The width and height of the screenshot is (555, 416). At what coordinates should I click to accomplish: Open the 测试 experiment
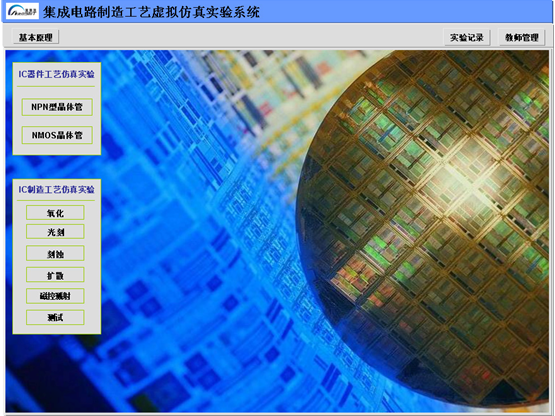55,318
